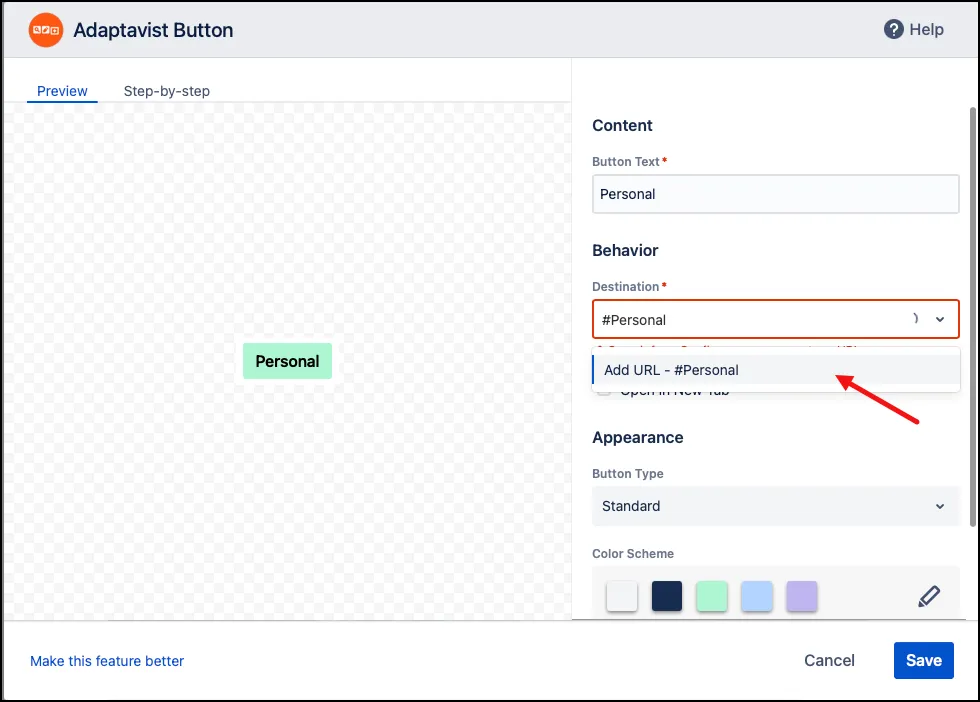980x702 pixels.
Task: Click the 'Appearance' section heading
Action: pos(638,438)
